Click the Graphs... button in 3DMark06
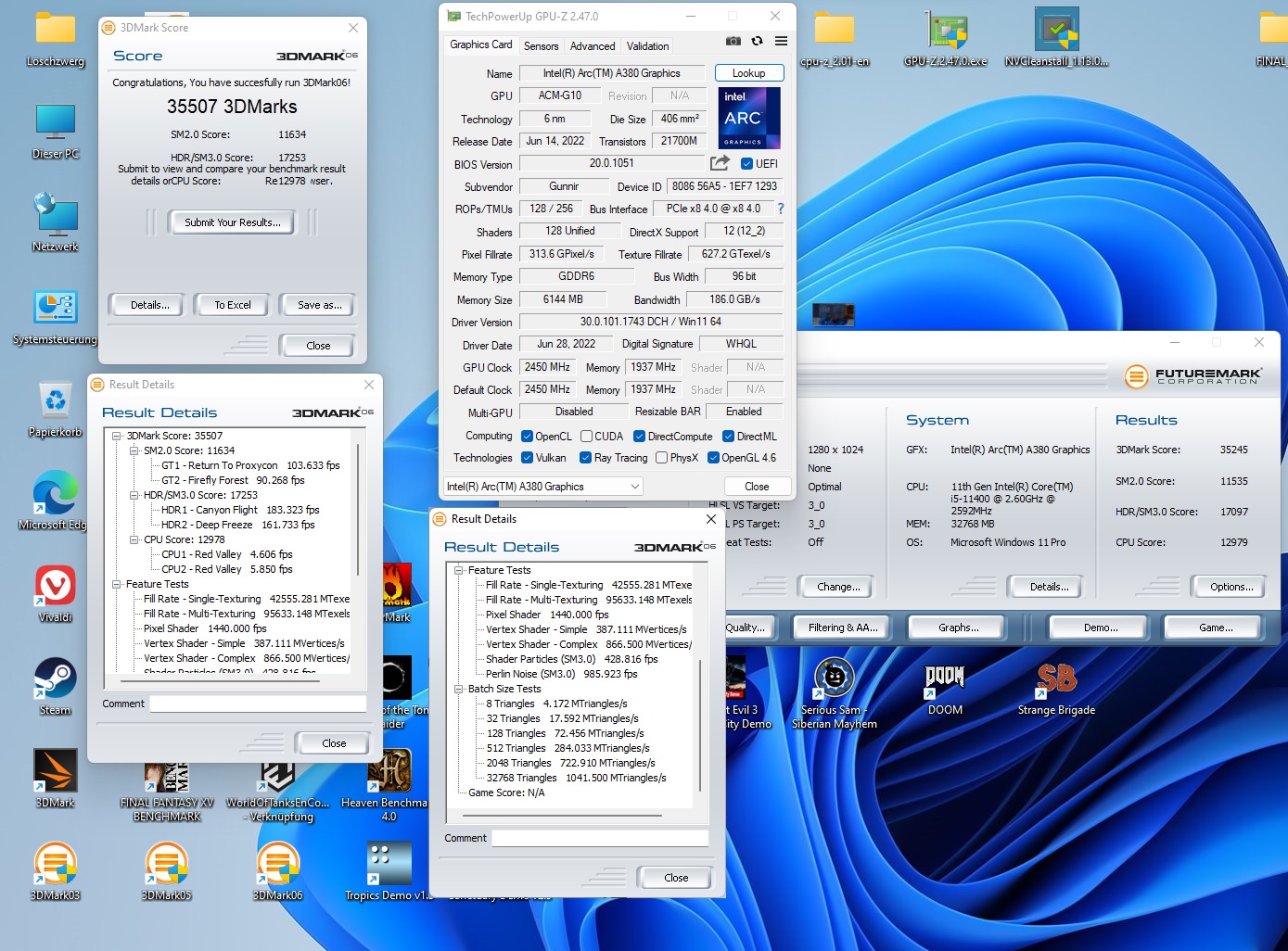The width and height of the screenshot is (1288, 951). pos(959,628)
